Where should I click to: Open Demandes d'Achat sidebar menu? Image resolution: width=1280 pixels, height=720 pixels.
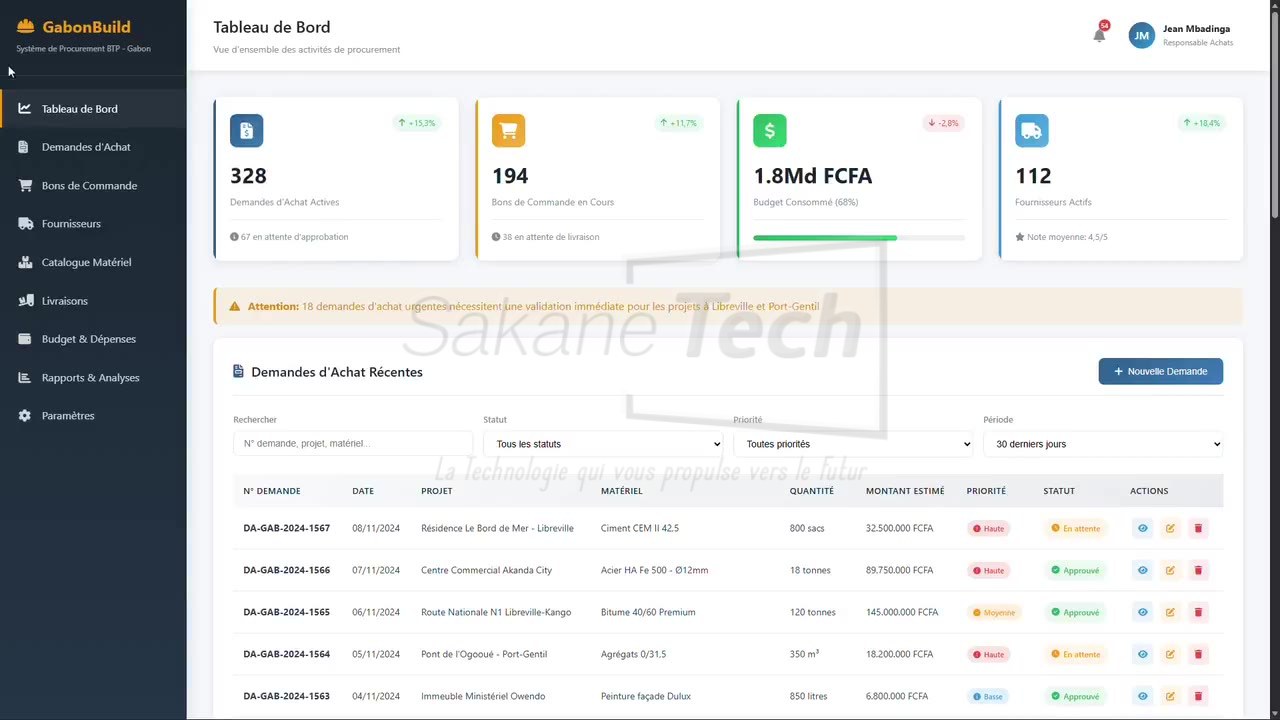[x=93, y=147]
